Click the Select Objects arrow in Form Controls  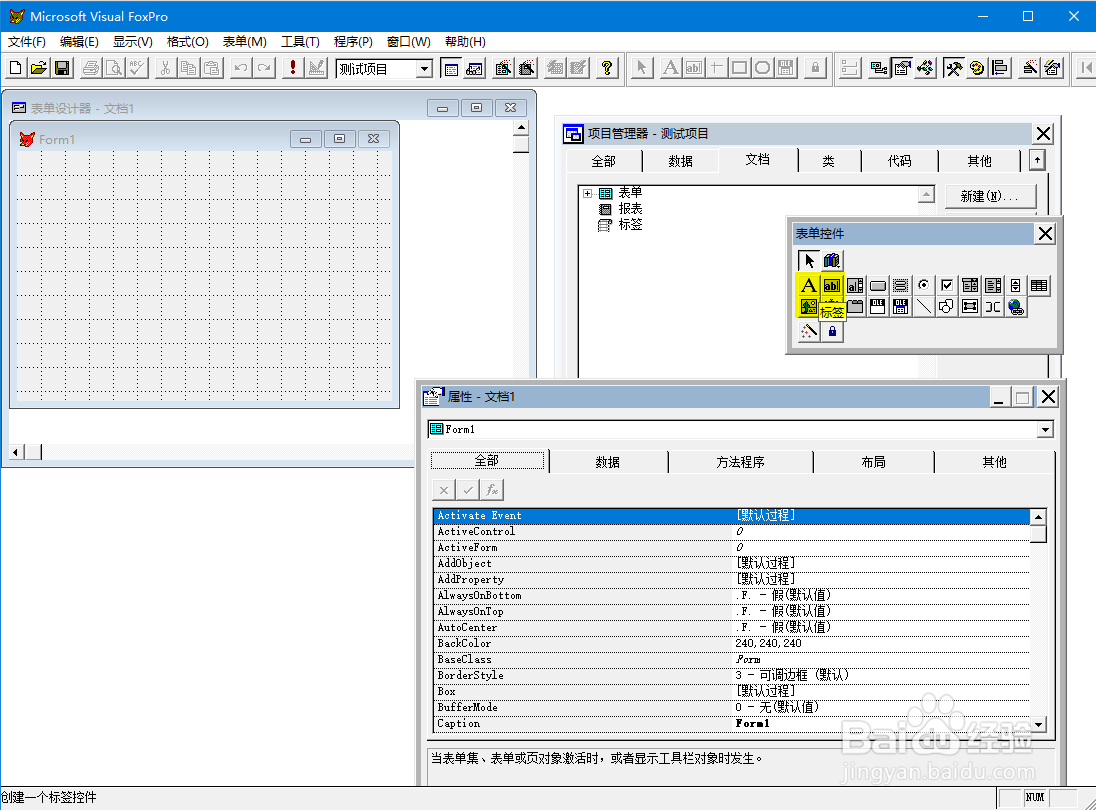coord(809,261)
